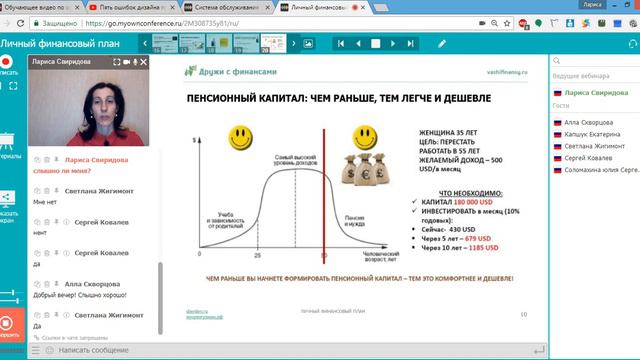Show previous slide thumbnails with left chevron
Viewport: 640px width, 360px height.
(x=145, y=43)
